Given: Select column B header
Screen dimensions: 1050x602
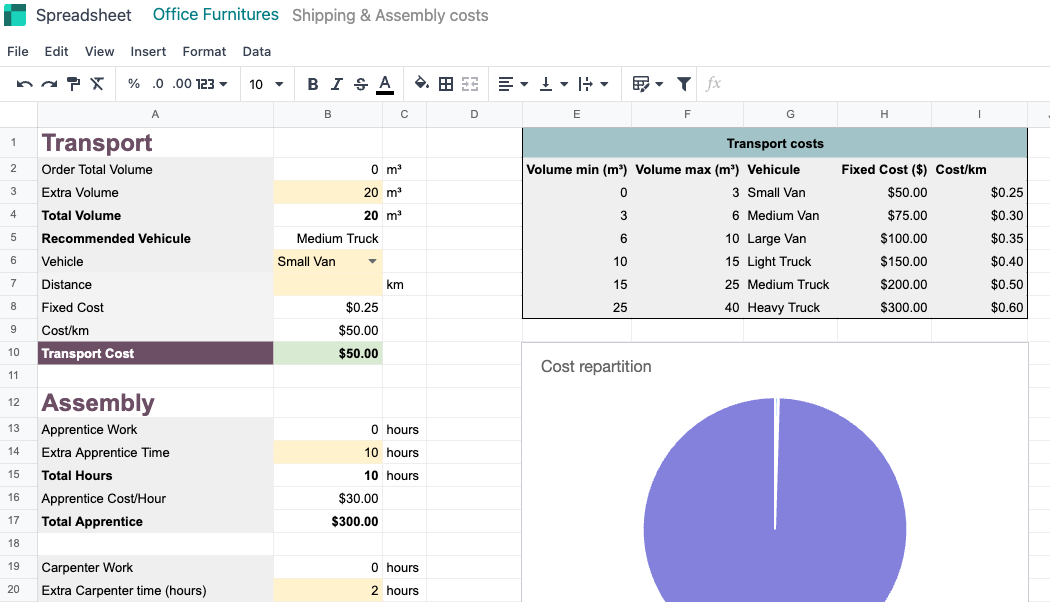Looking at the screenshot, I should [x=328, y=115].
